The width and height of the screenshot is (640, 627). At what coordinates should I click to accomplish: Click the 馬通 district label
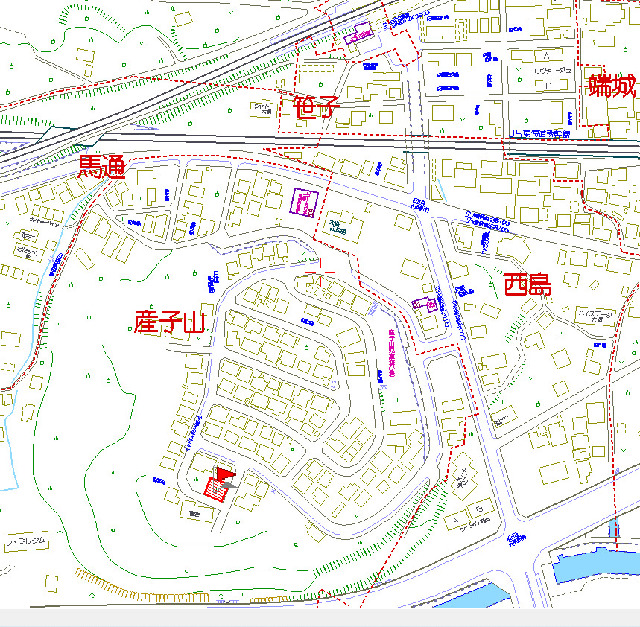(102, 167)
